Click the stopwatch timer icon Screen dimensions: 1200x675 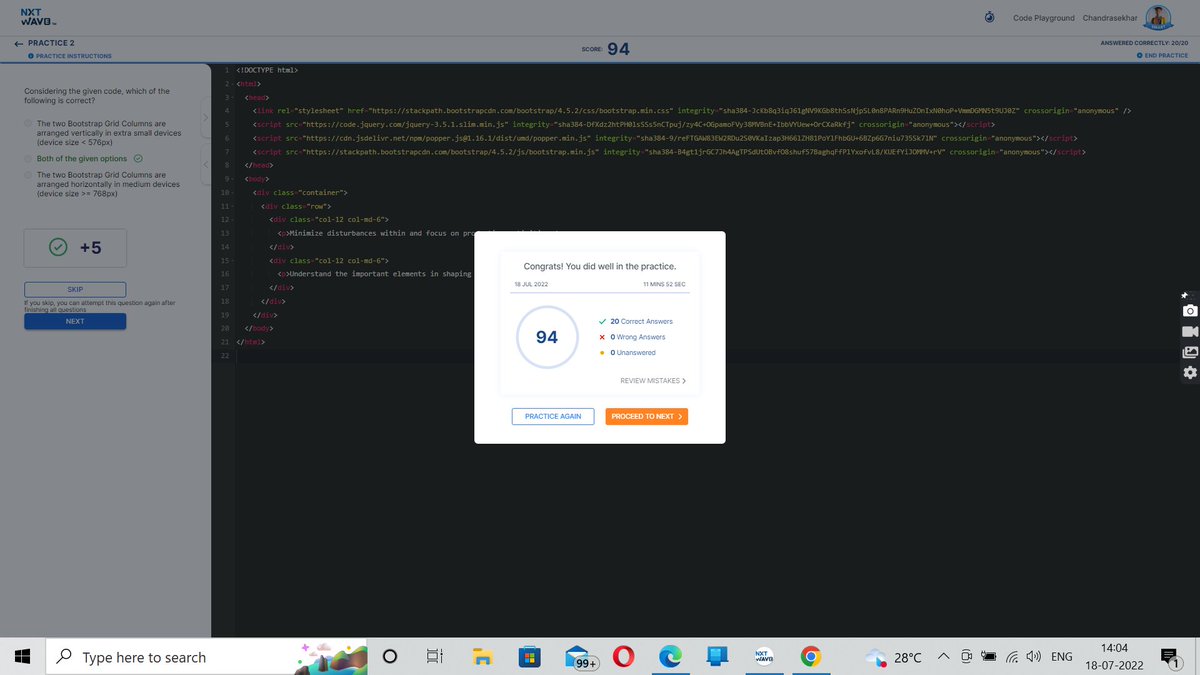tap(989, 18)
